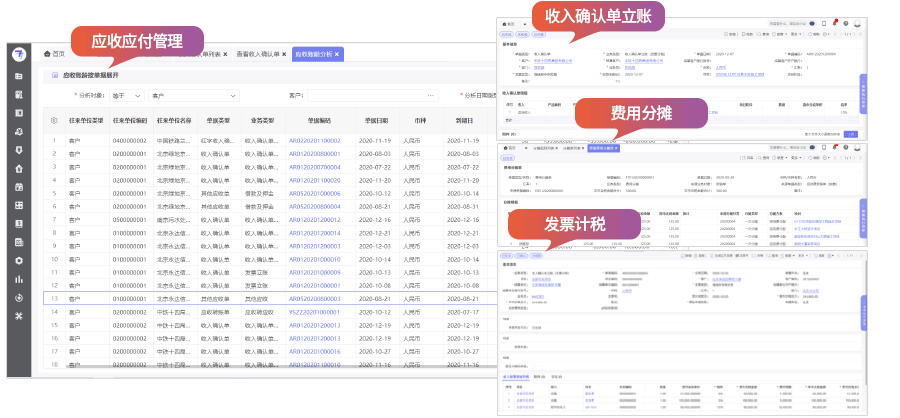Viewport: 900px width, 418px height.
Task: Close the 应收账龄分析 tab
Action: [338, 54]
